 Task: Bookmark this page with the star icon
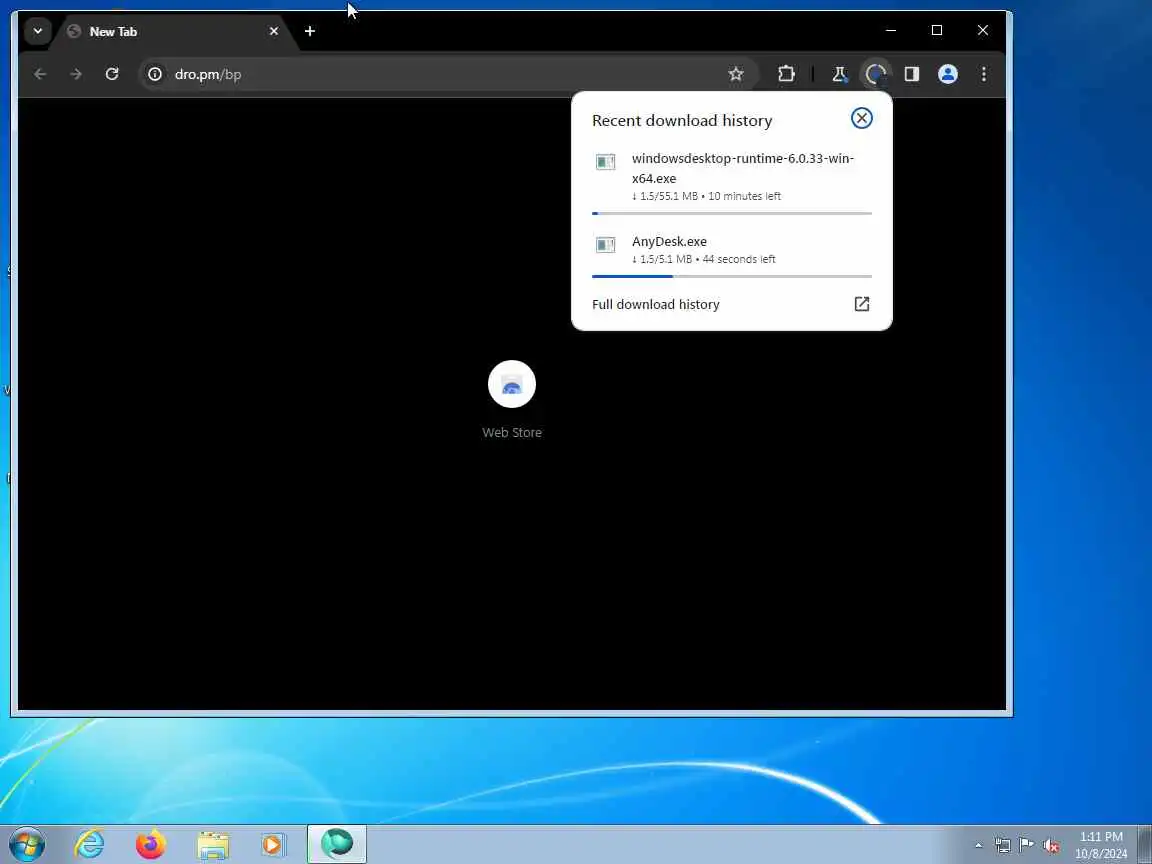735,74
